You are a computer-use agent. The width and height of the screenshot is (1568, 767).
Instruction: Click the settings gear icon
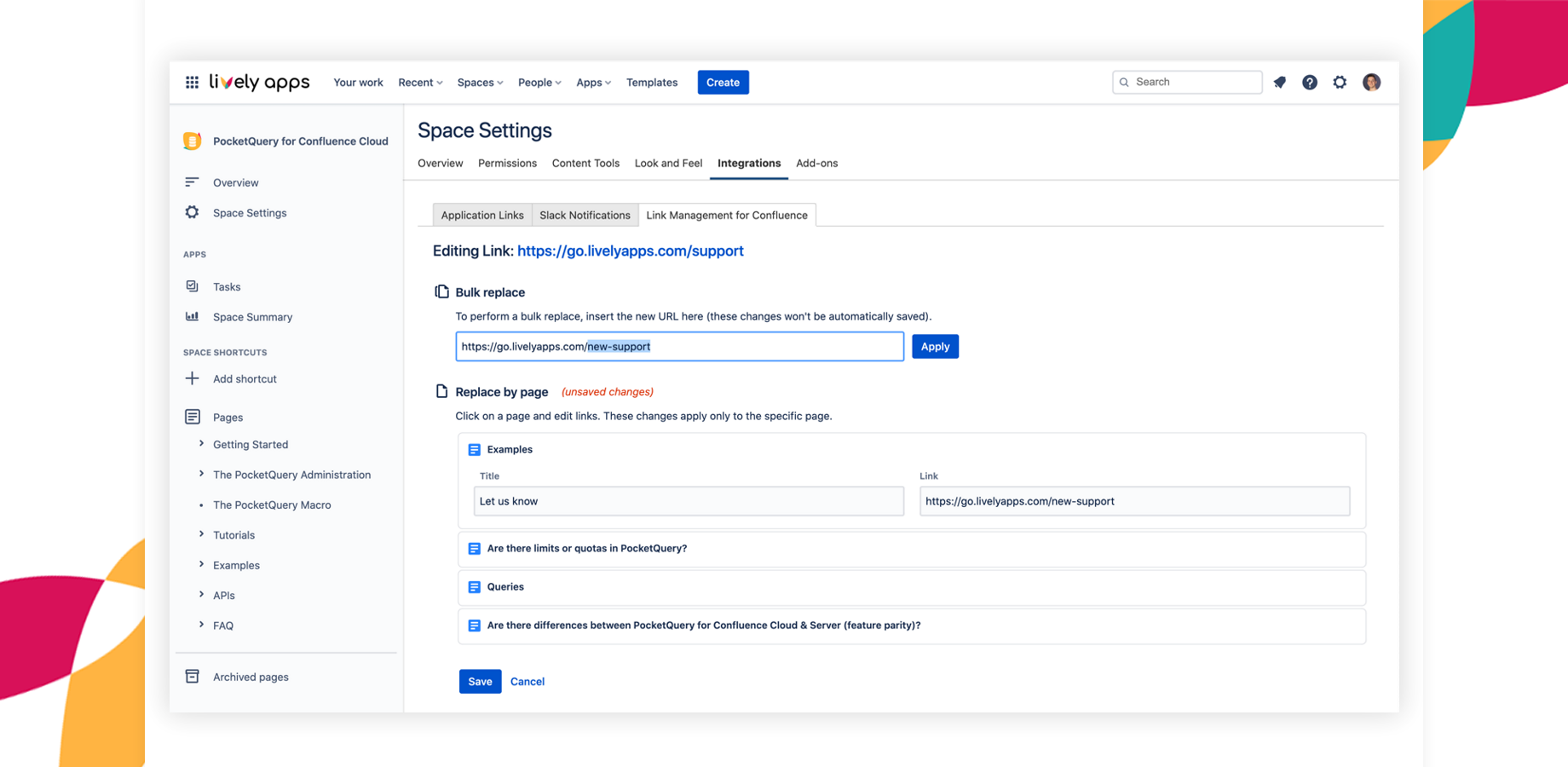1340,82
